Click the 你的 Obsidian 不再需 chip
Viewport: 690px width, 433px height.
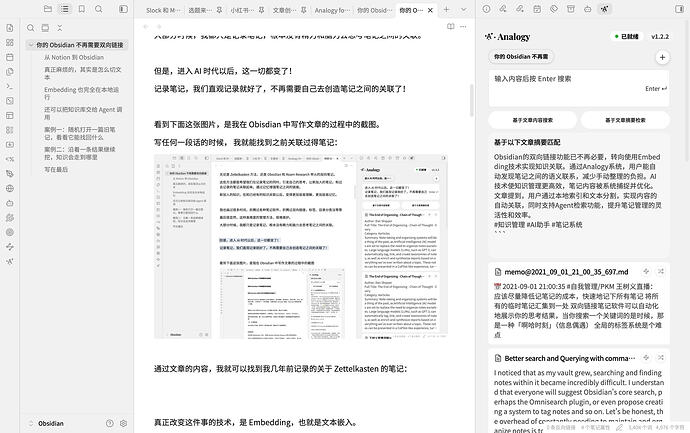(x=521, y=57)
